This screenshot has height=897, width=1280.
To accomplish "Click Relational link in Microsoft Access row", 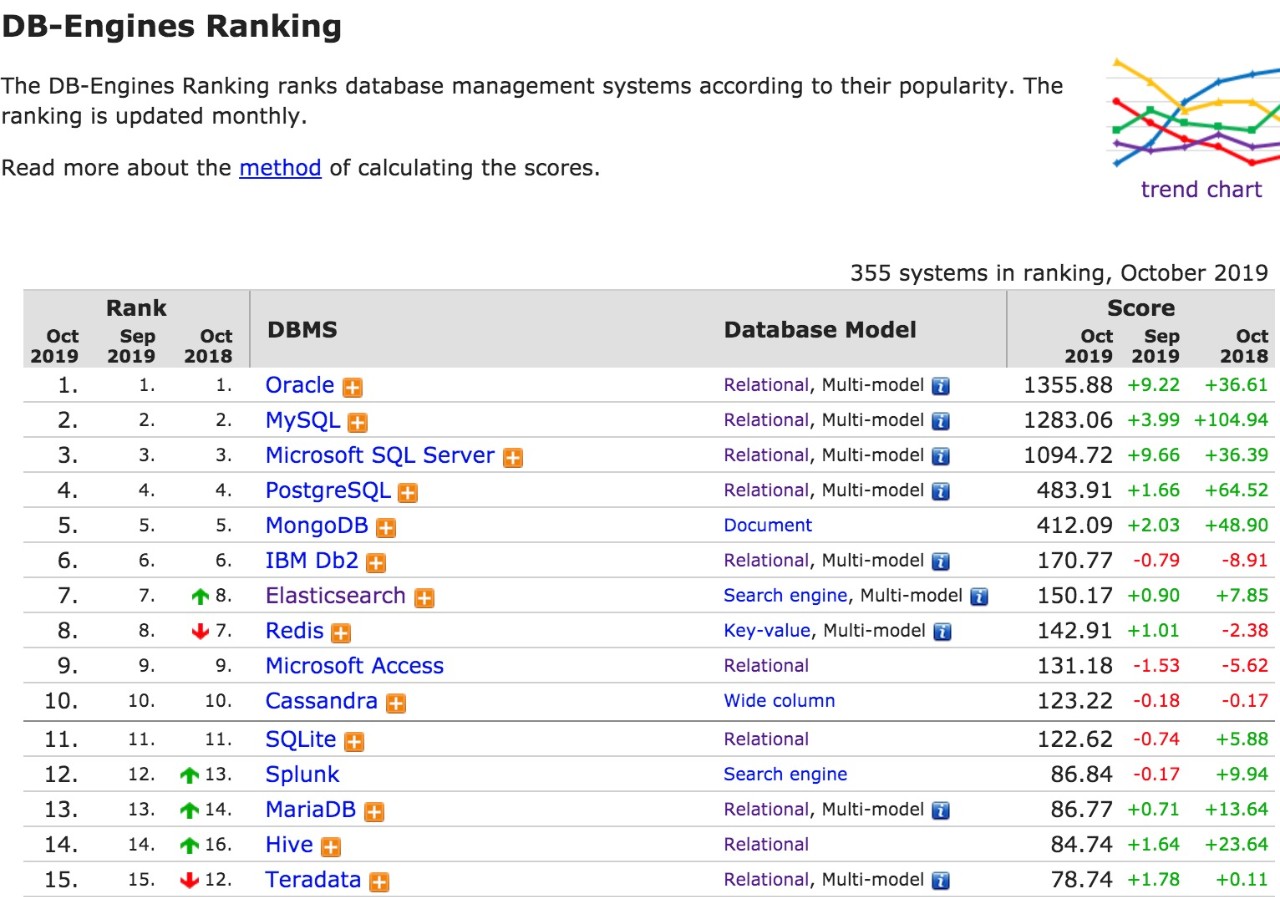I will click(767, 666).
